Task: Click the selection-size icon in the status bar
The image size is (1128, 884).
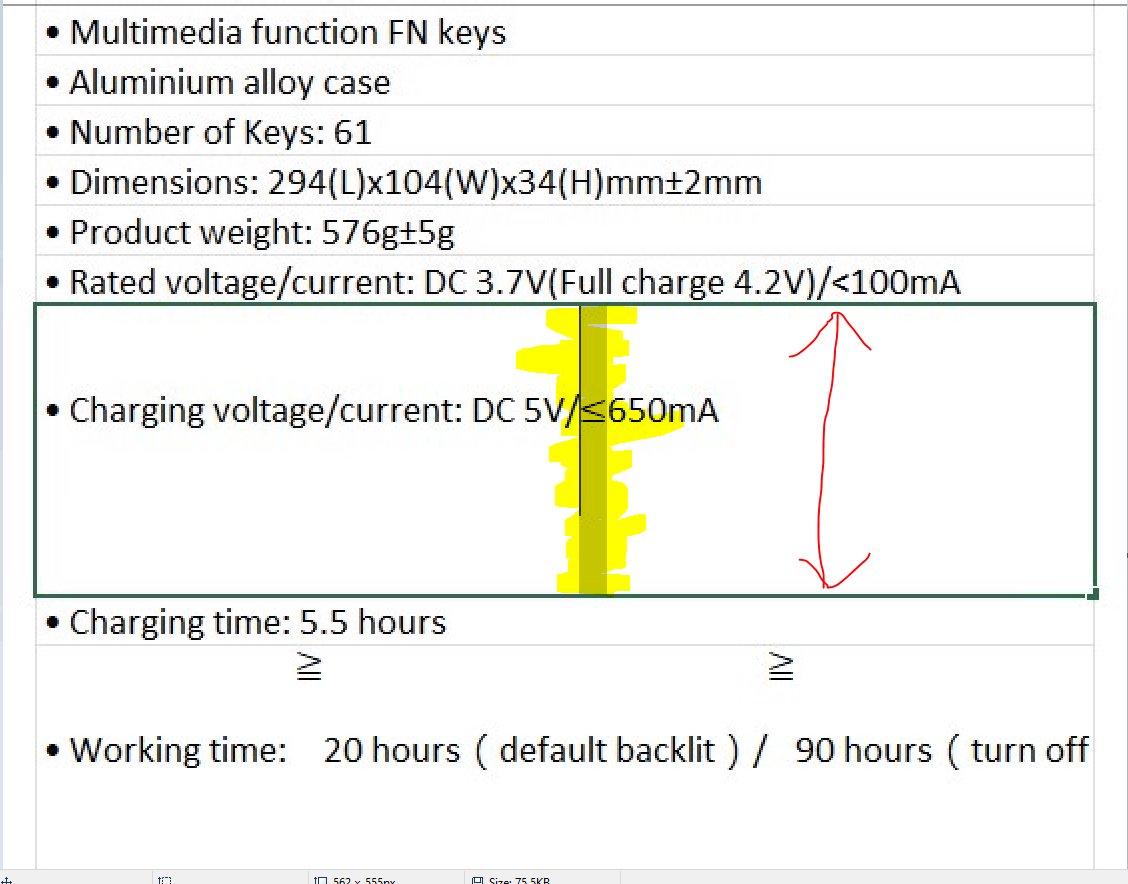Action: pos(165,880)
